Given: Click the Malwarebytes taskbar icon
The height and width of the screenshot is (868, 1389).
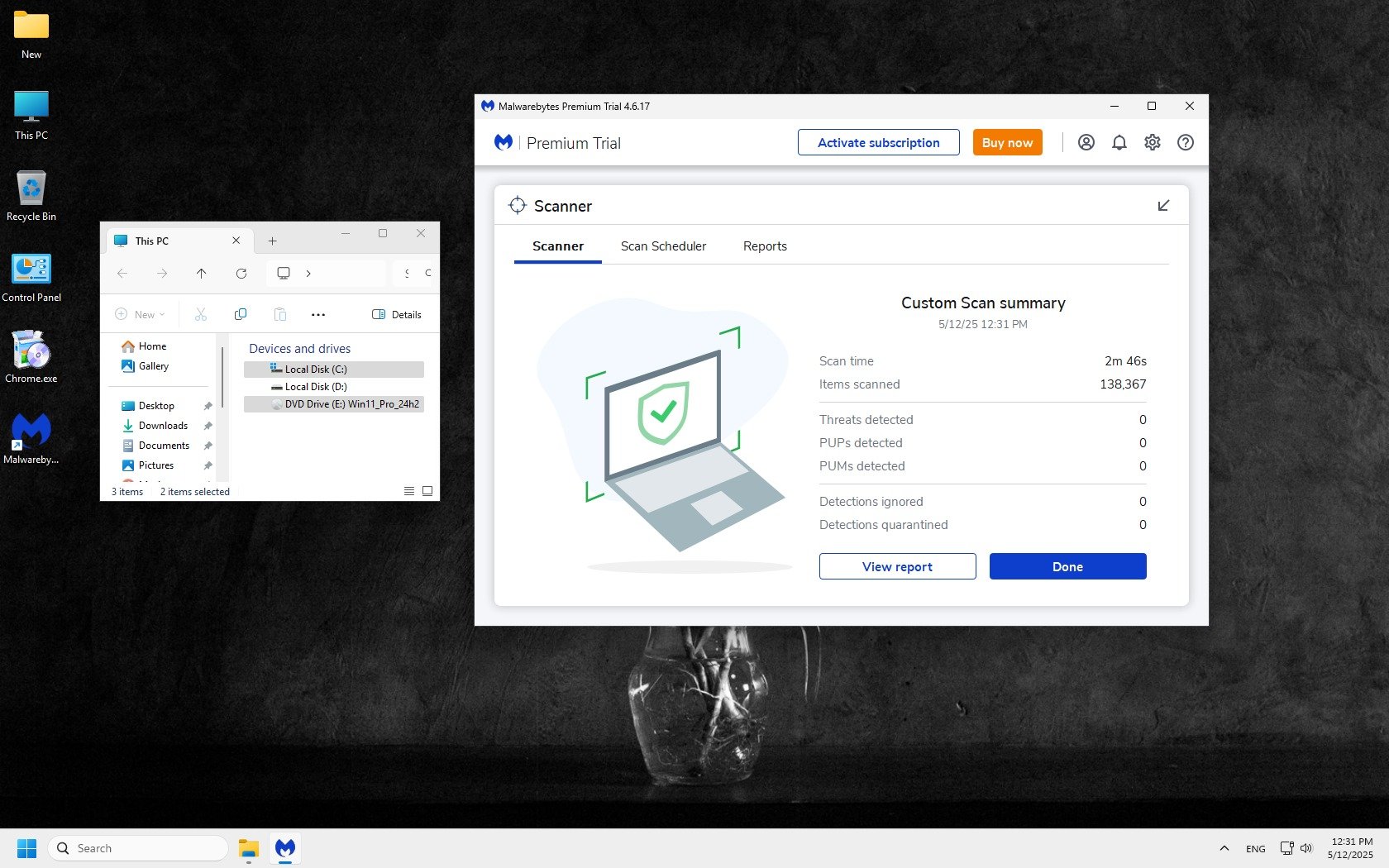Looking at the screenshot, I should [285, 848].
